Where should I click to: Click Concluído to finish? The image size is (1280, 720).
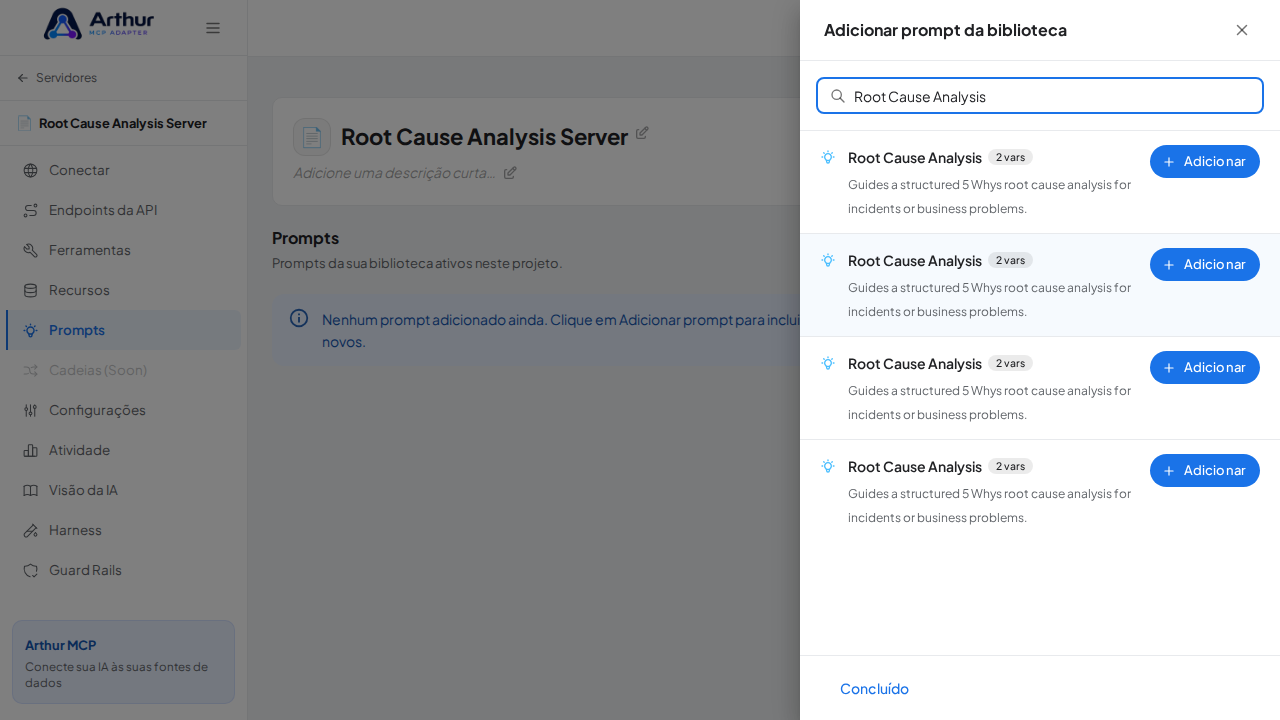874,689
